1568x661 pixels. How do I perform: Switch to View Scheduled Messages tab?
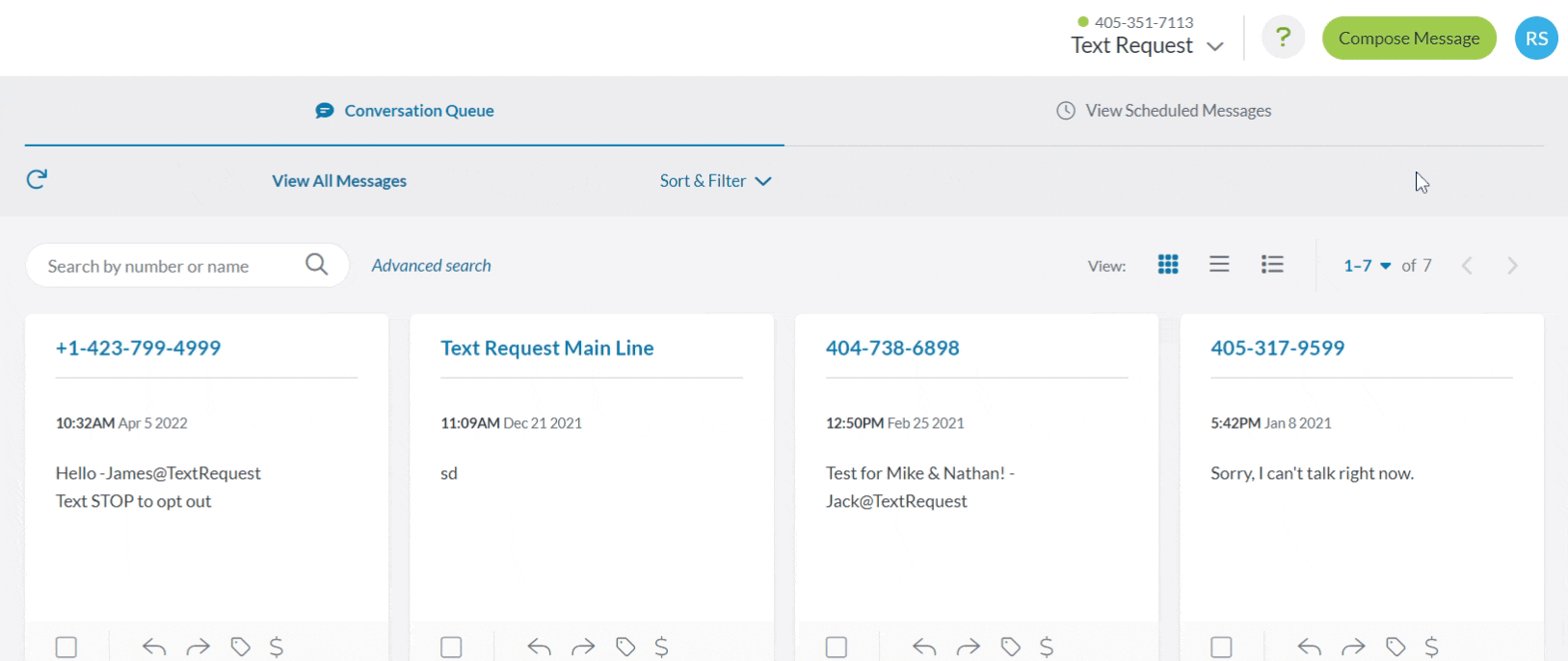(1164, 111)
